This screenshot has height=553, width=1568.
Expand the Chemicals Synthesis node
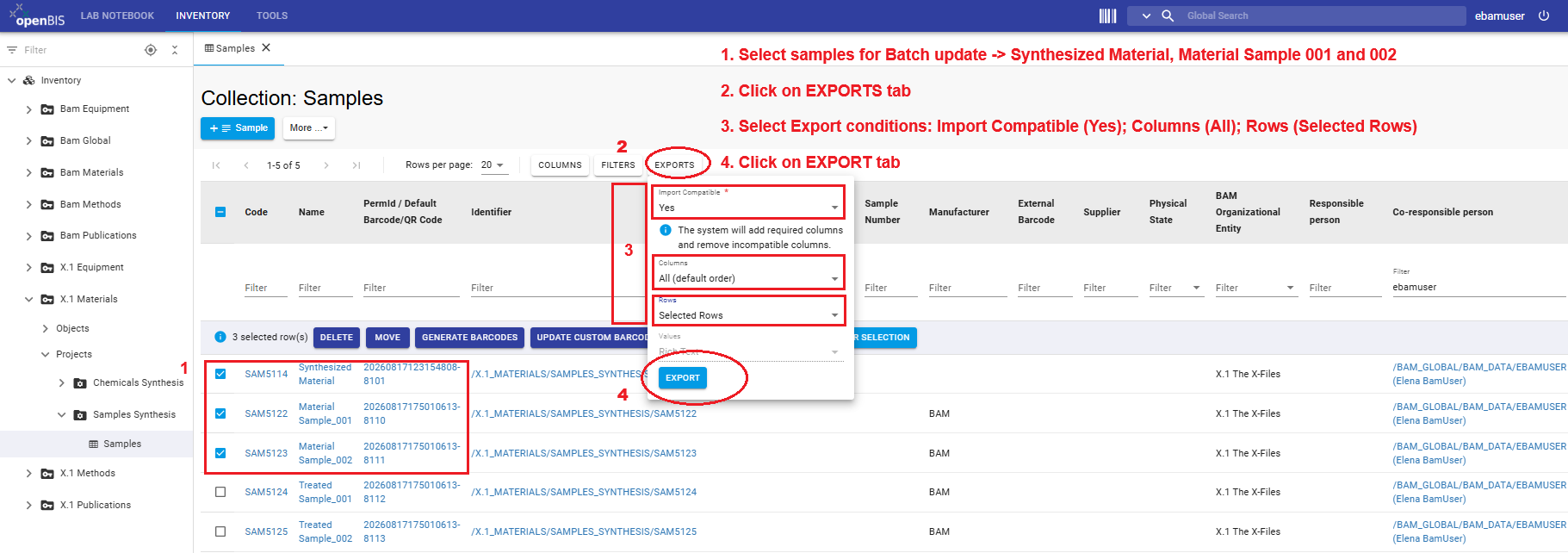(62, 383)
